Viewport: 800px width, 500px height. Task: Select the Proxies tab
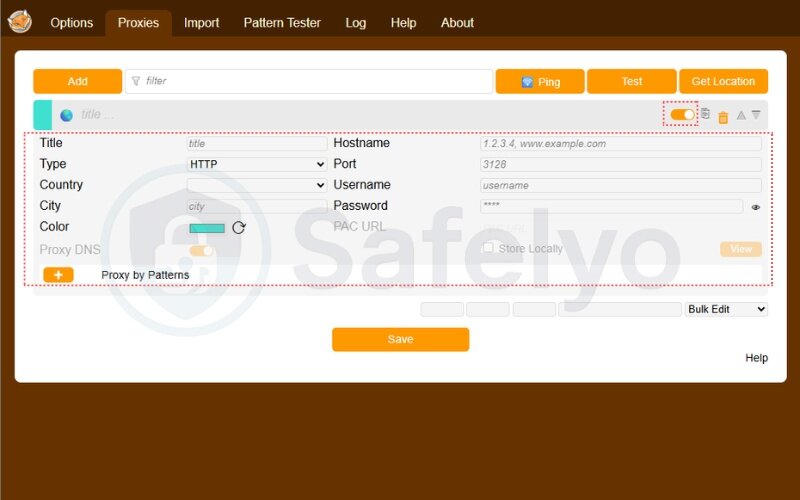pos(138,23)
